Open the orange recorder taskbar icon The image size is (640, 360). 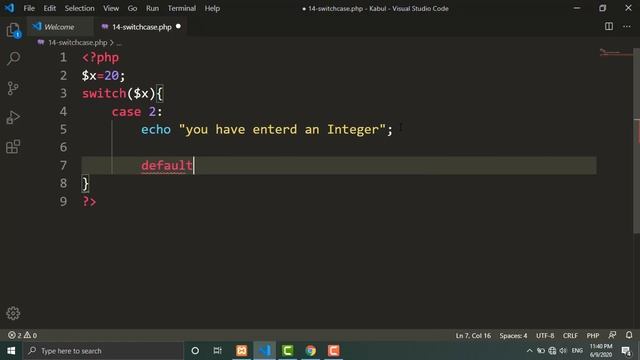point(333,351)
